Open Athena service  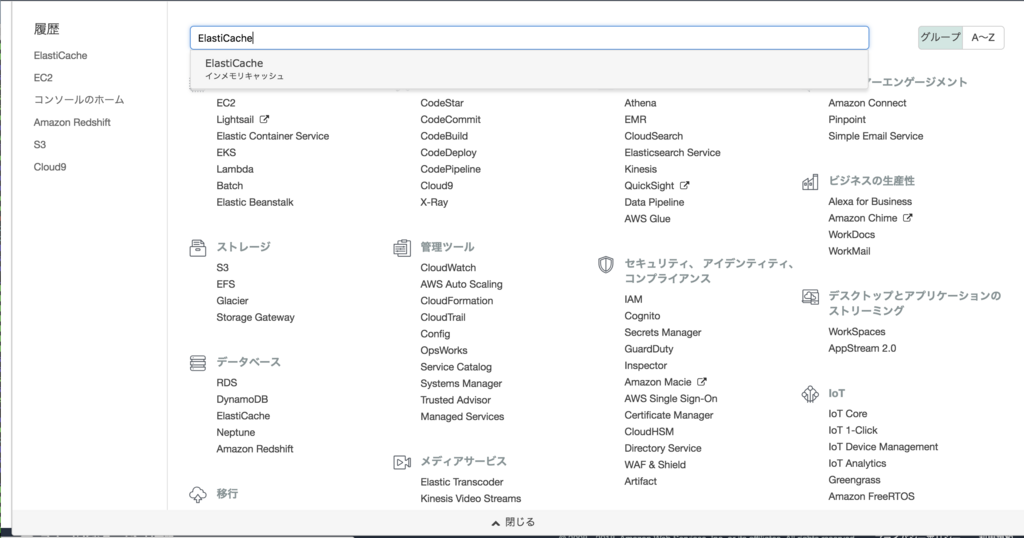pos(640,103)
